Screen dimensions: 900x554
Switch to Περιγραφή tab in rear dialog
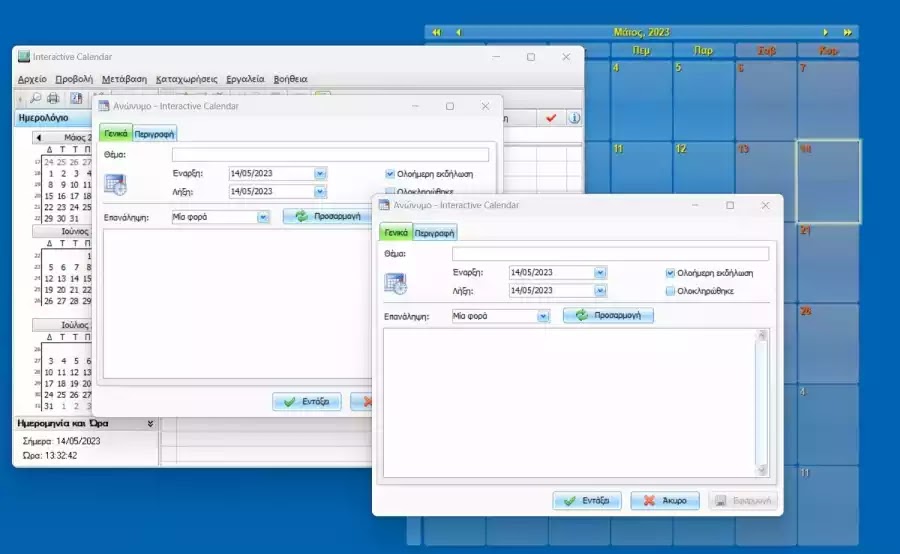pyautogui.click(x=154, y=134)
